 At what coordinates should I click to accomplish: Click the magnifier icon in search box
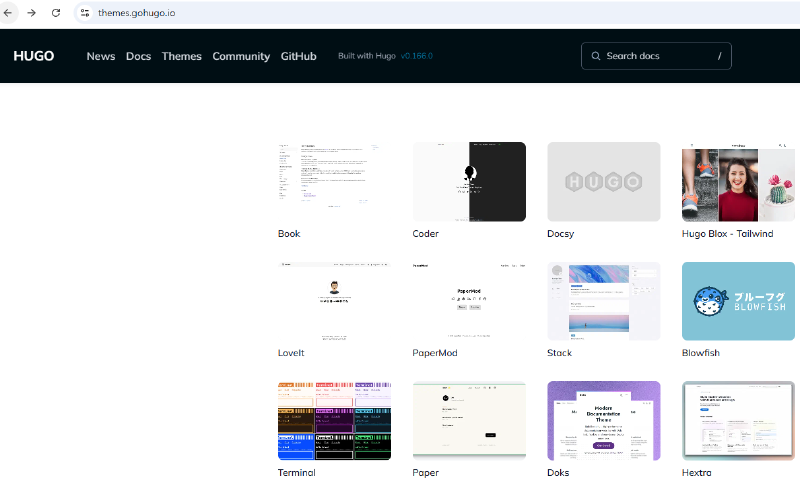(x=595, y=56)
